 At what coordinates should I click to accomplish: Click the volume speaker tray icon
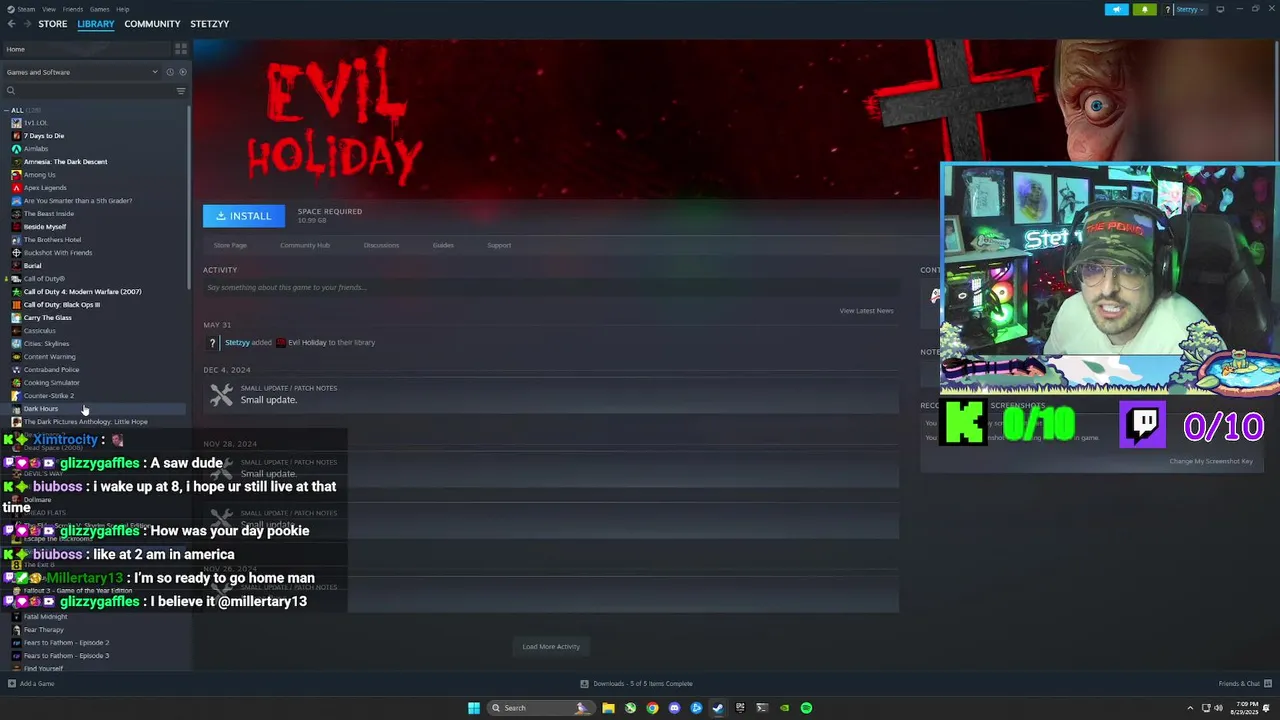1218,708
